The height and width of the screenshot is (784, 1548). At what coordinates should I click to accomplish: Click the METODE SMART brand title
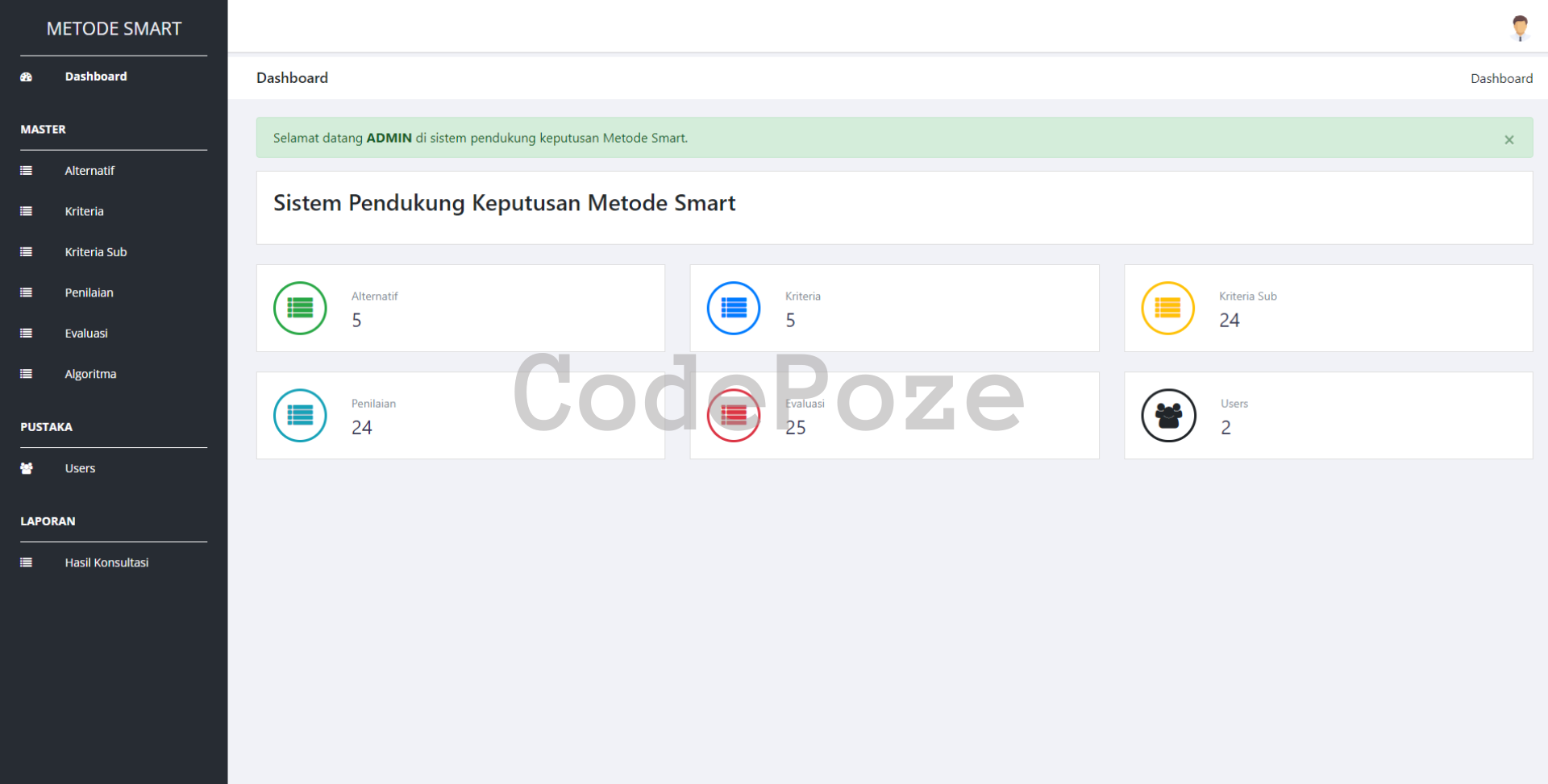pos(114,28)
